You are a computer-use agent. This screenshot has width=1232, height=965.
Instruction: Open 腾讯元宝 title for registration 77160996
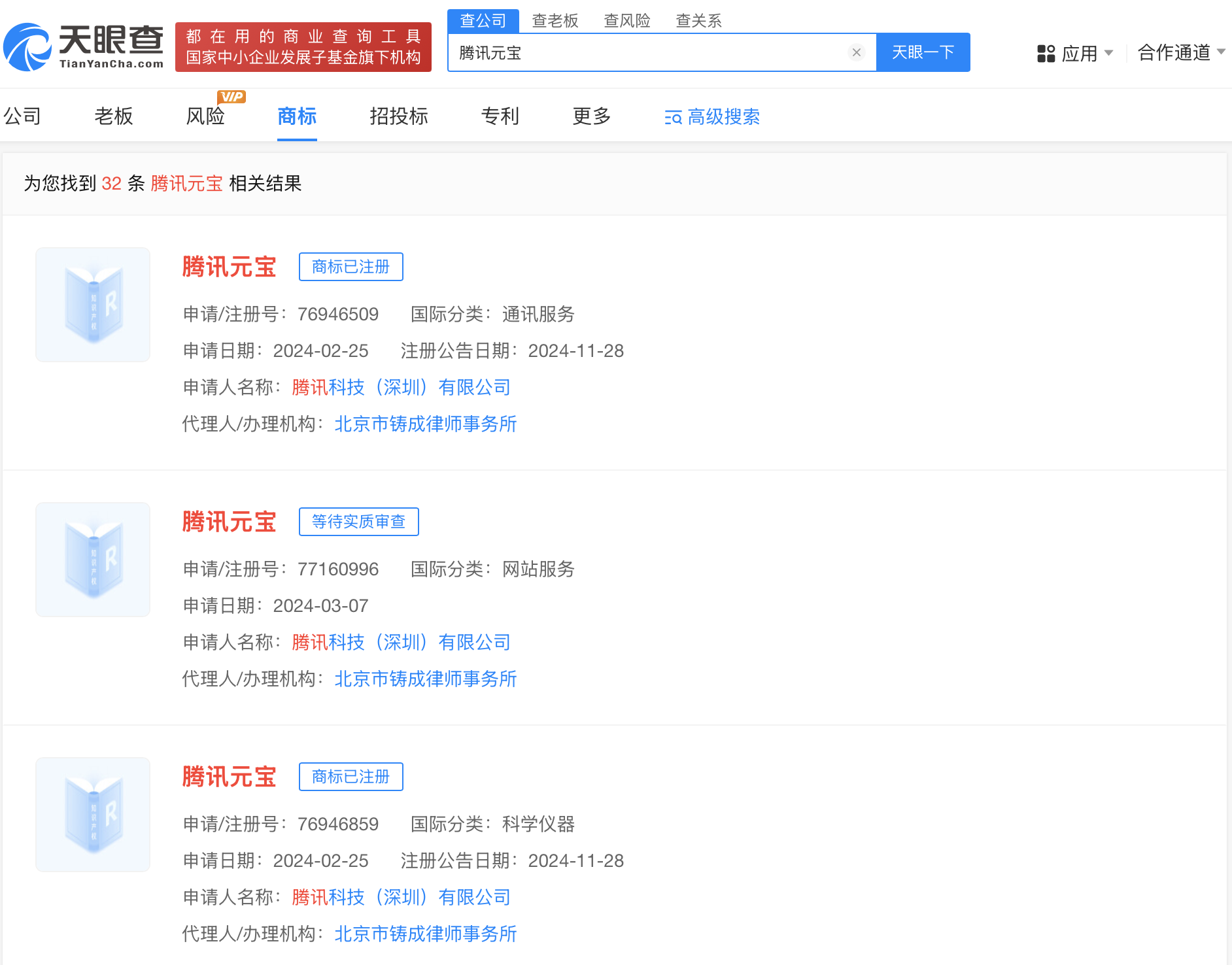coord(230,522)
